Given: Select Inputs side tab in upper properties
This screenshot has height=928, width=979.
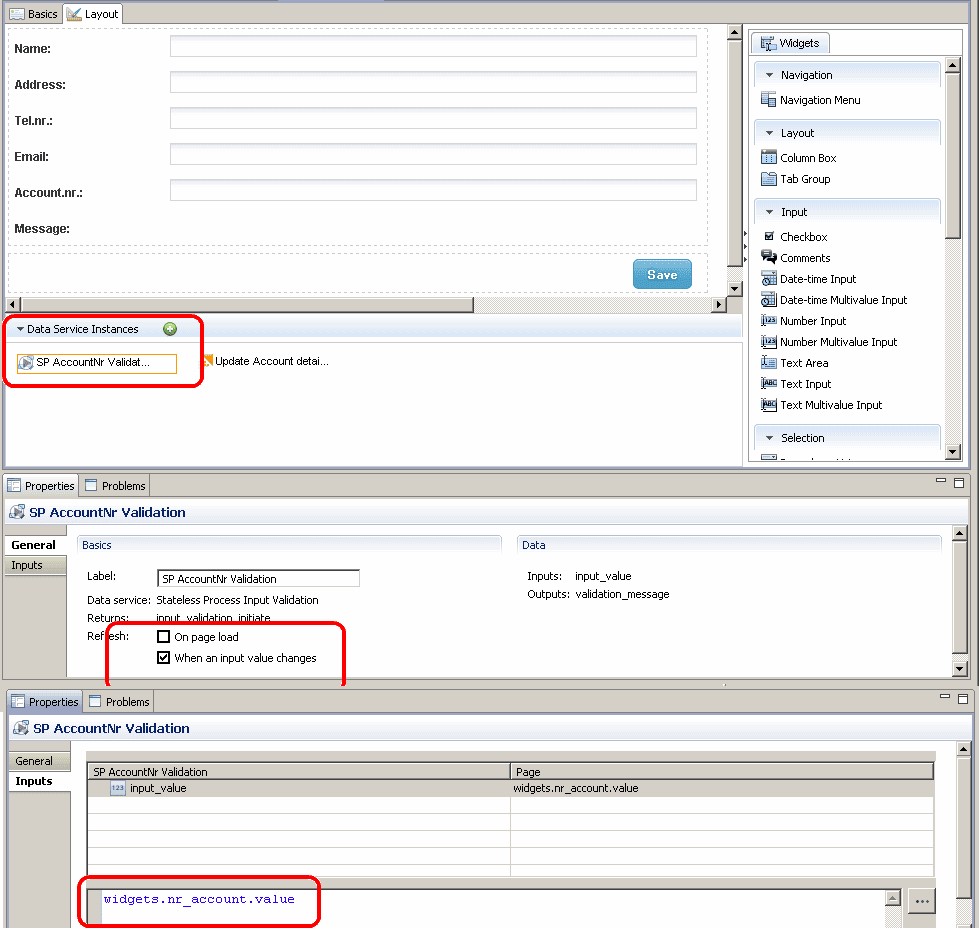Looking at the screenshot, I should tap(35, 565).
